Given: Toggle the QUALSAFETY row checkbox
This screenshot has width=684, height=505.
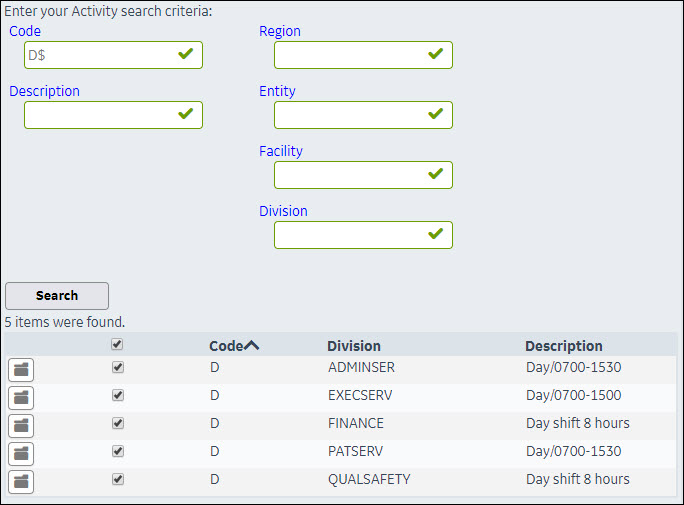Looking at the screenshot, I should [x=118, y=480].
